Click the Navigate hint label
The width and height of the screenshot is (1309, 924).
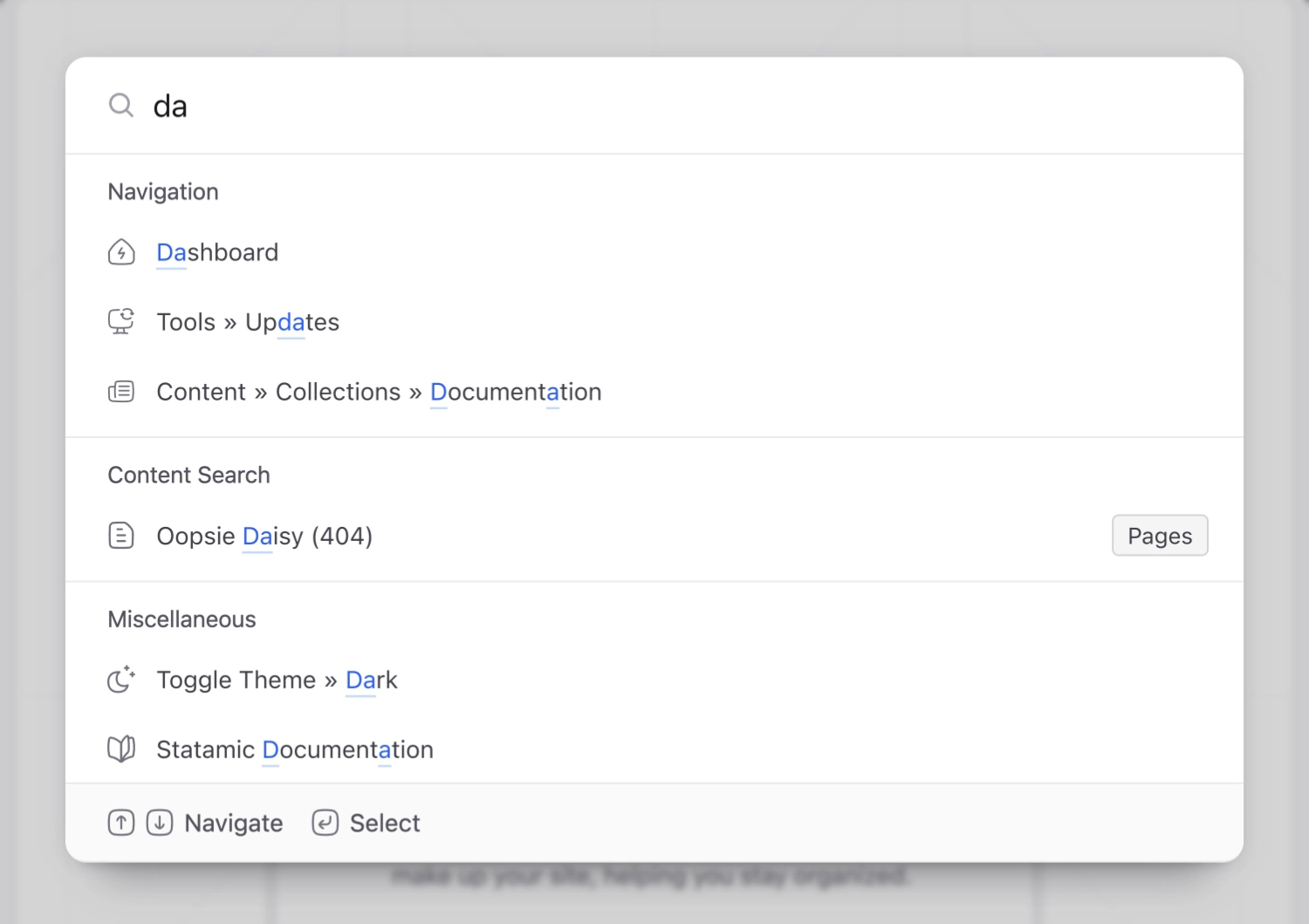click(234, 824)
